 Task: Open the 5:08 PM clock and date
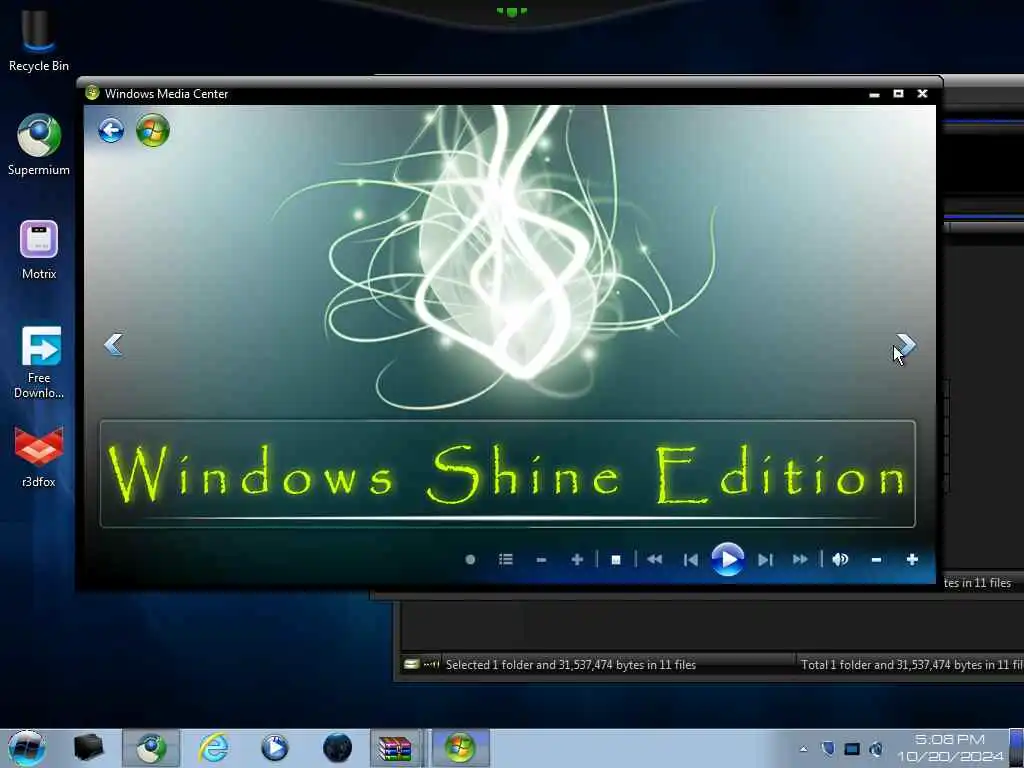[950, 748]
